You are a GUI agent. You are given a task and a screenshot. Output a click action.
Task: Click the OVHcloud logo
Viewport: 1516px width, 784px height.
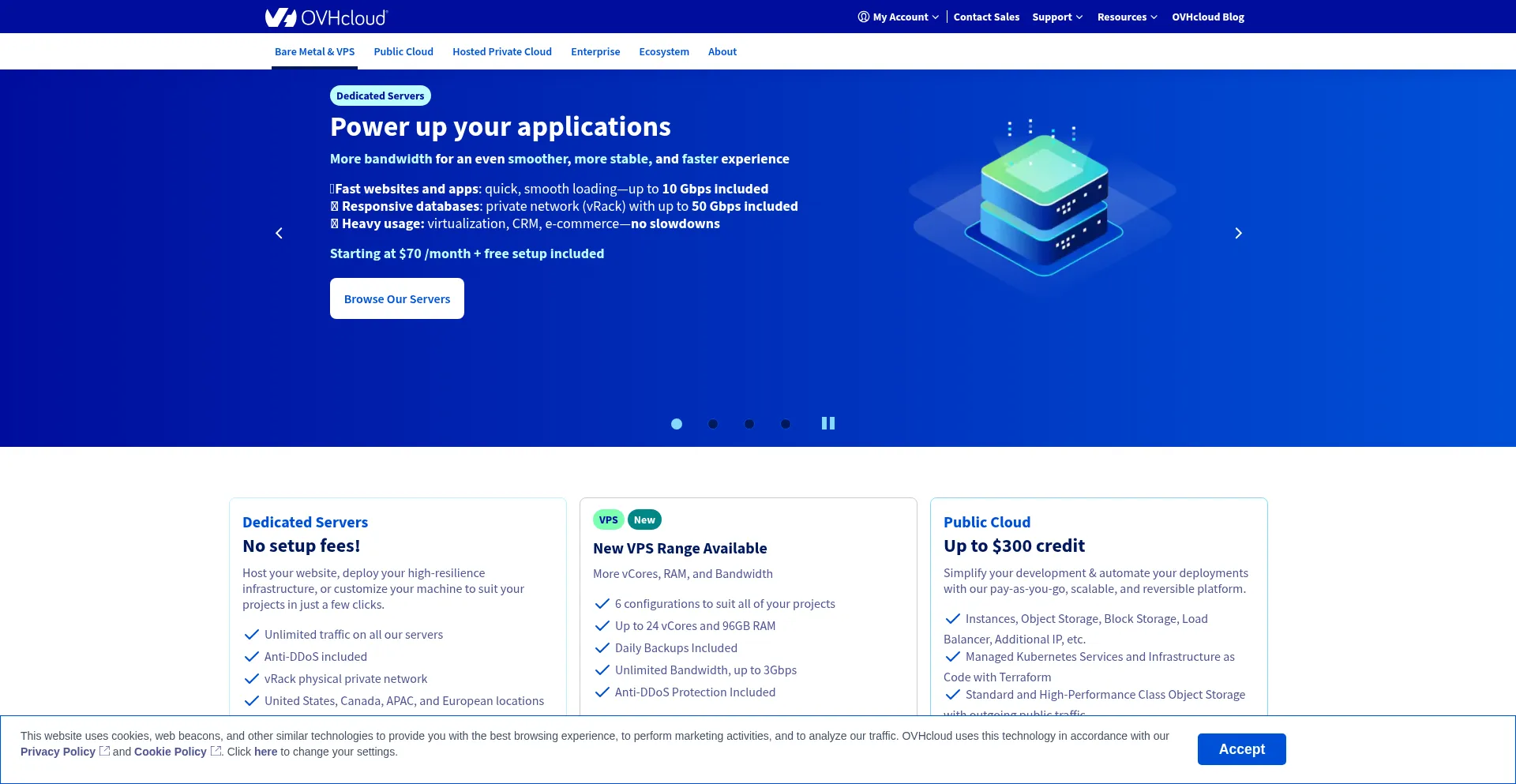click(326, 17)
